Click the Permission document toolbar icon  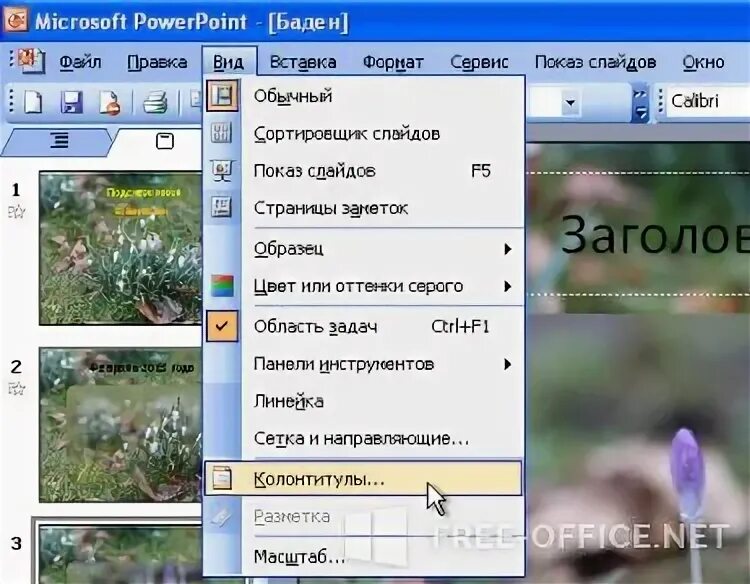pos(110,103)
